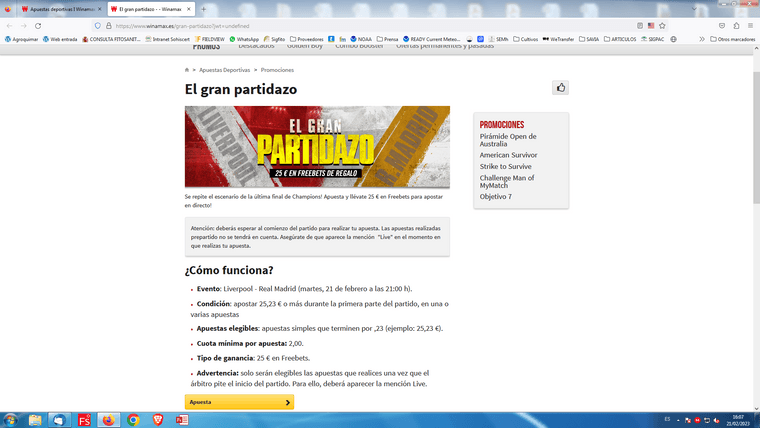
Task: Open the tracking protection shield icon
Action: (x=97, y=26)
